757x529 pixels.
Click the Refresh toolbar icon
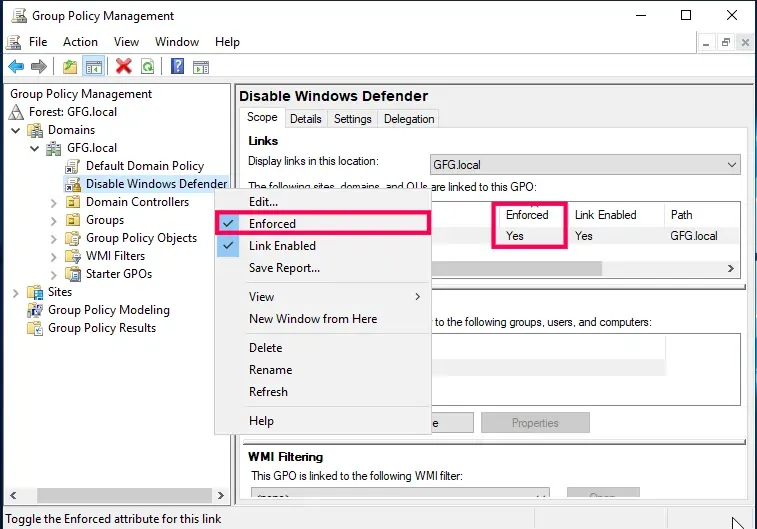pos(147,67)
